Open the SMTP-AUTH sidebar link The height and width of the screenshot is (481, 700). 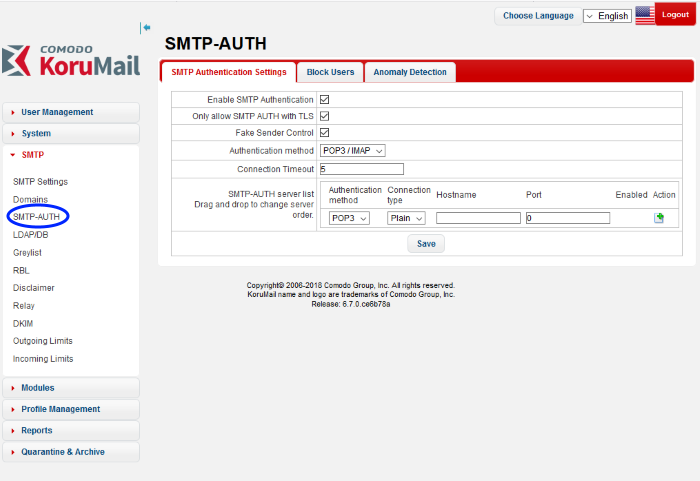tap(36, 216)
